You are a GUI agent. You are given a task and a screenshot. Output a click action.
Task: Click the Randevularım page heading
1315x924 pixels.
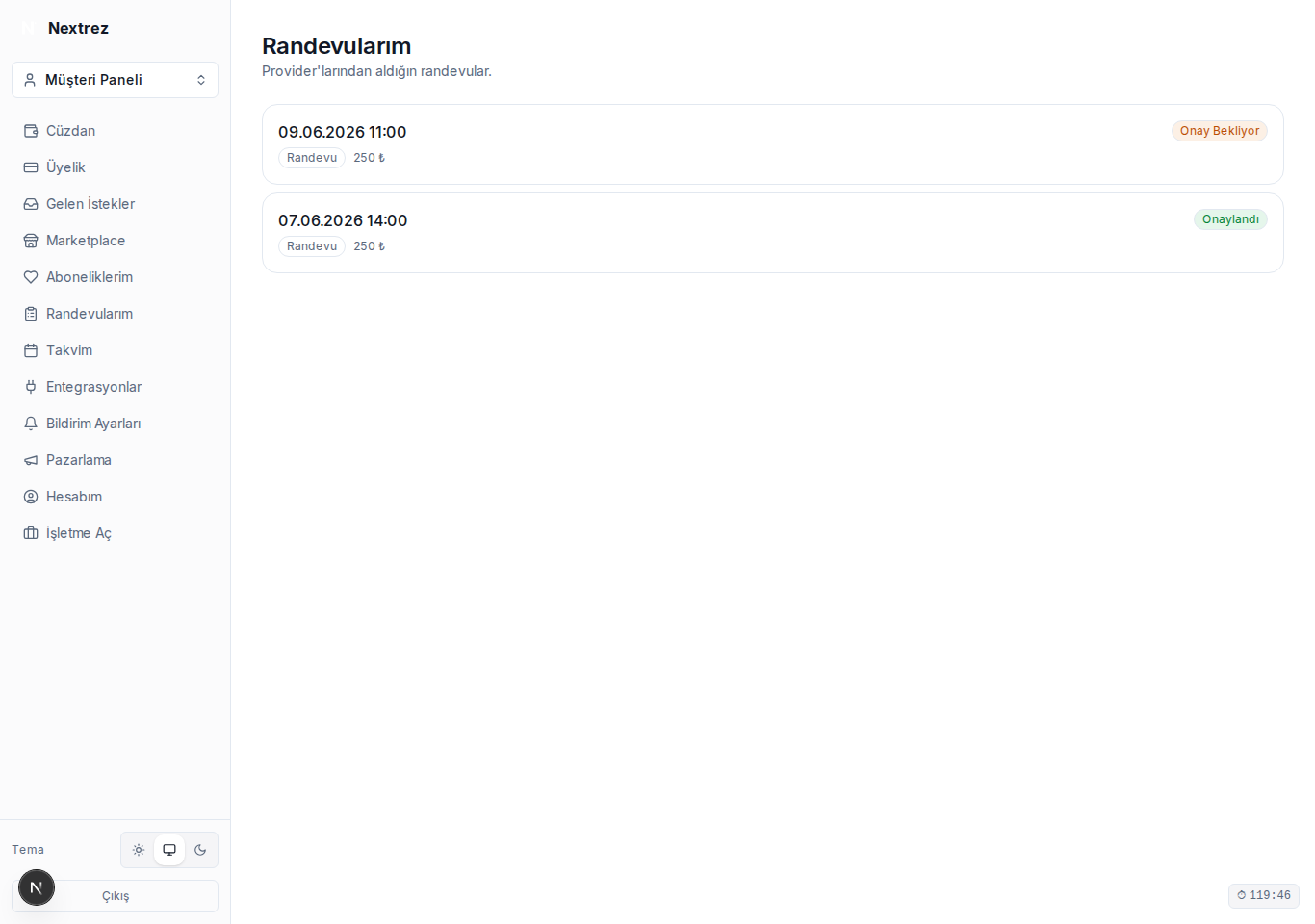[336, 46]
